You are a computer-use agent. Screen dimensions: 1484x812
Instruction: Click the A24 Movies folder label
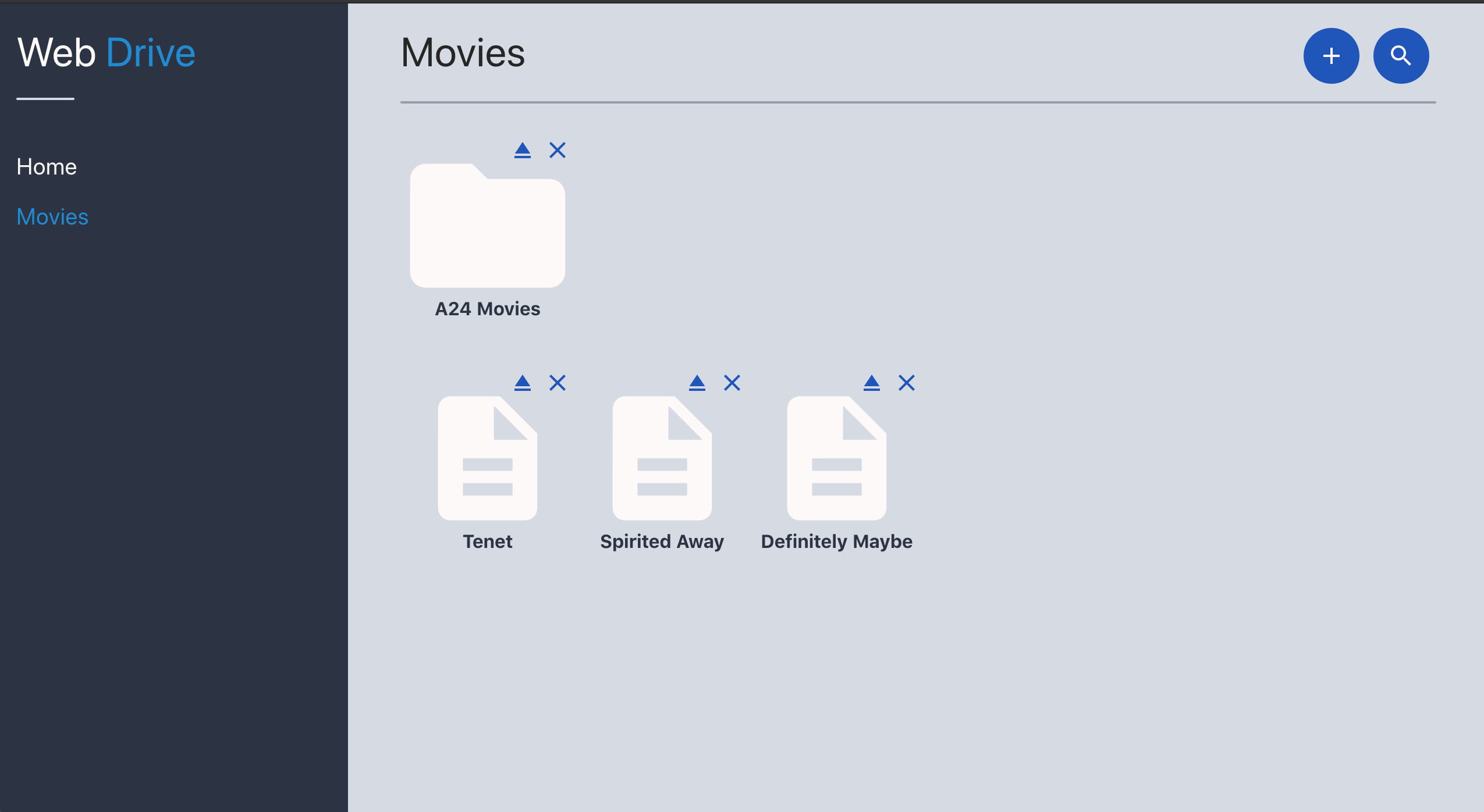488,309
